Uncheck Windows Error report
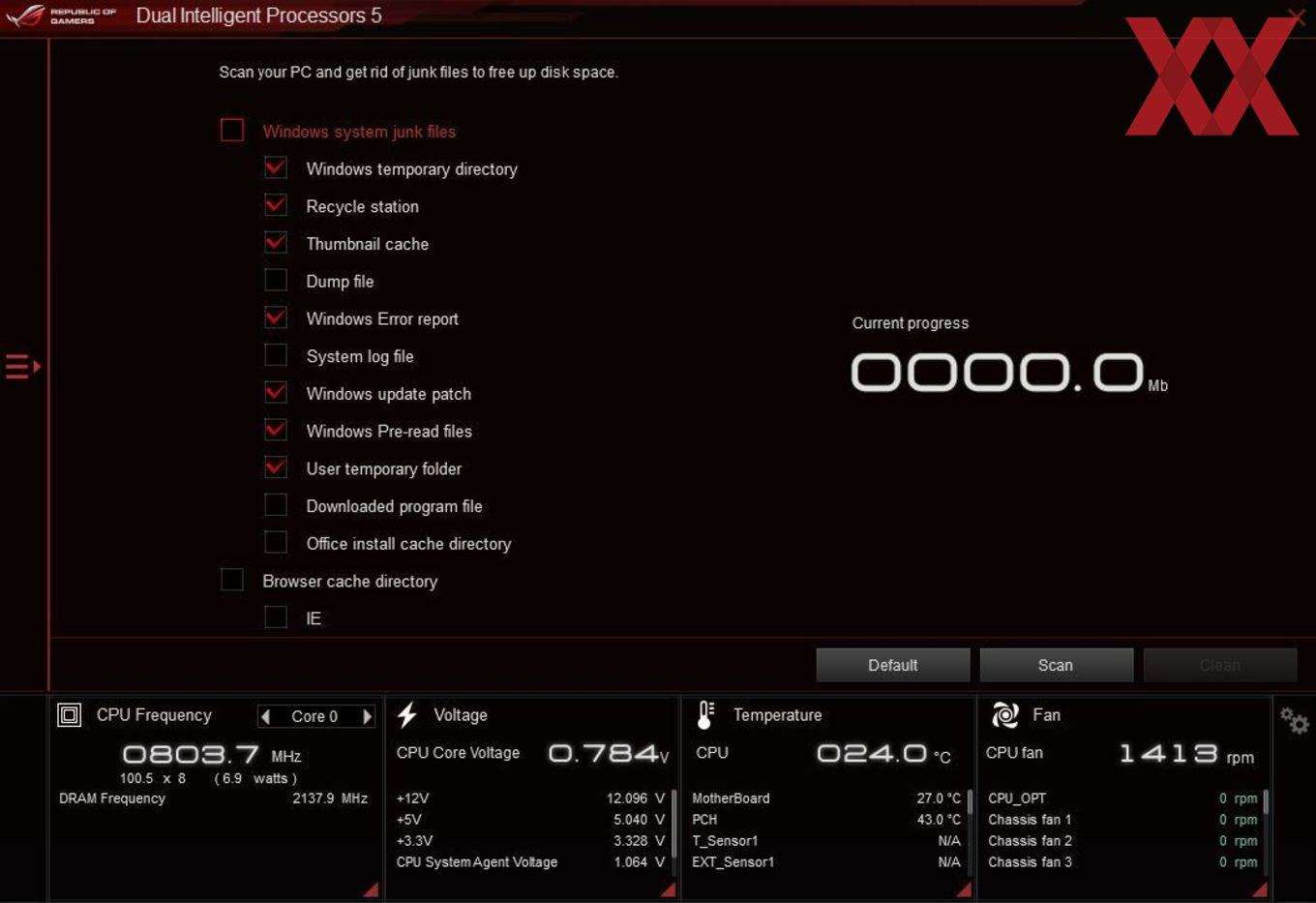The image size is (1316, 903). (276, 317)
